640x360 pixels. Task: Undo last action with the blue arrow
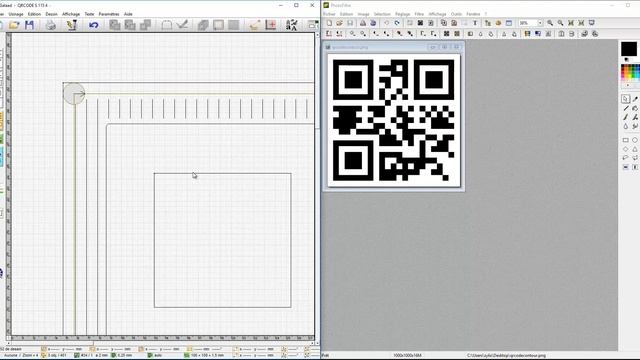click(93, 25)
